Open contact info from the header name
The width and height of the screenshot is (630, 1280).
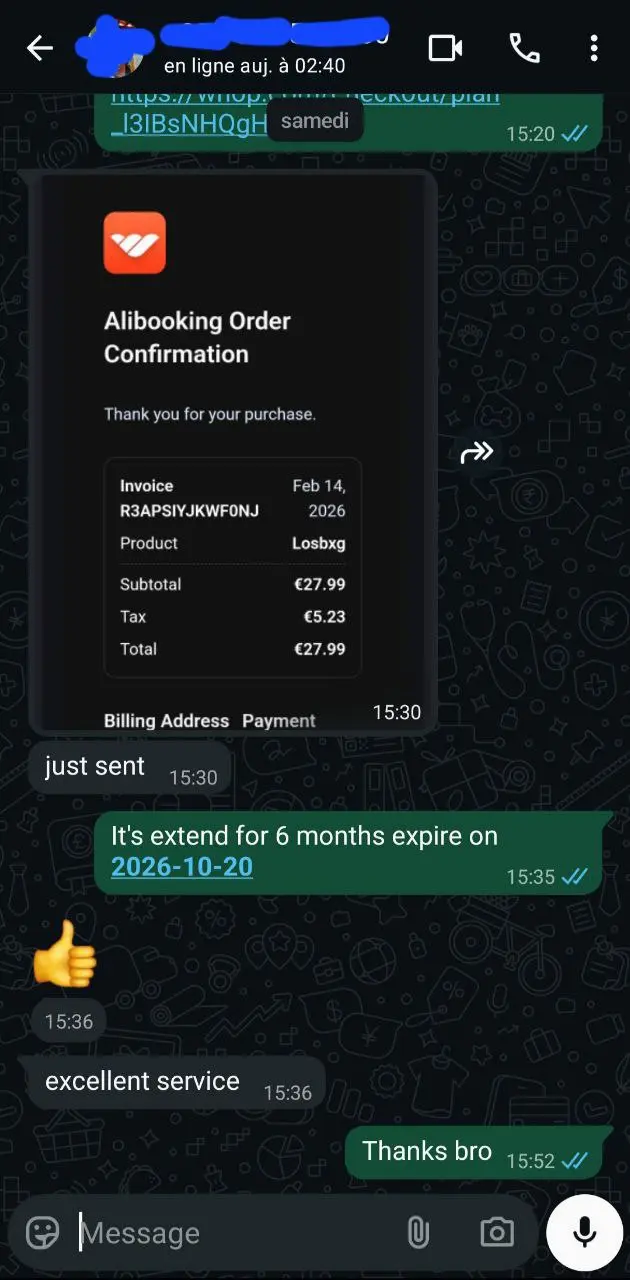pyautogui.click(x=270, y=40)
